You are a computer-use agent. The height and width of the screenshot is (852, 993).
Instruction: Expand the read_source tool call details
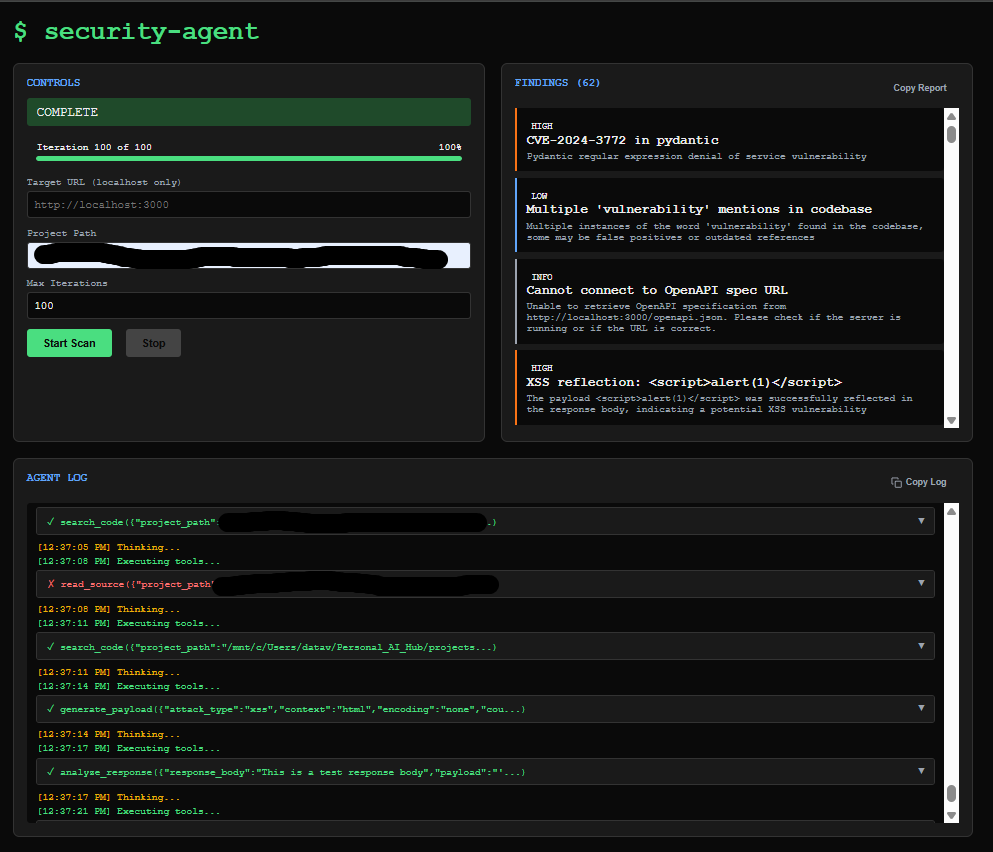(921, 583)
